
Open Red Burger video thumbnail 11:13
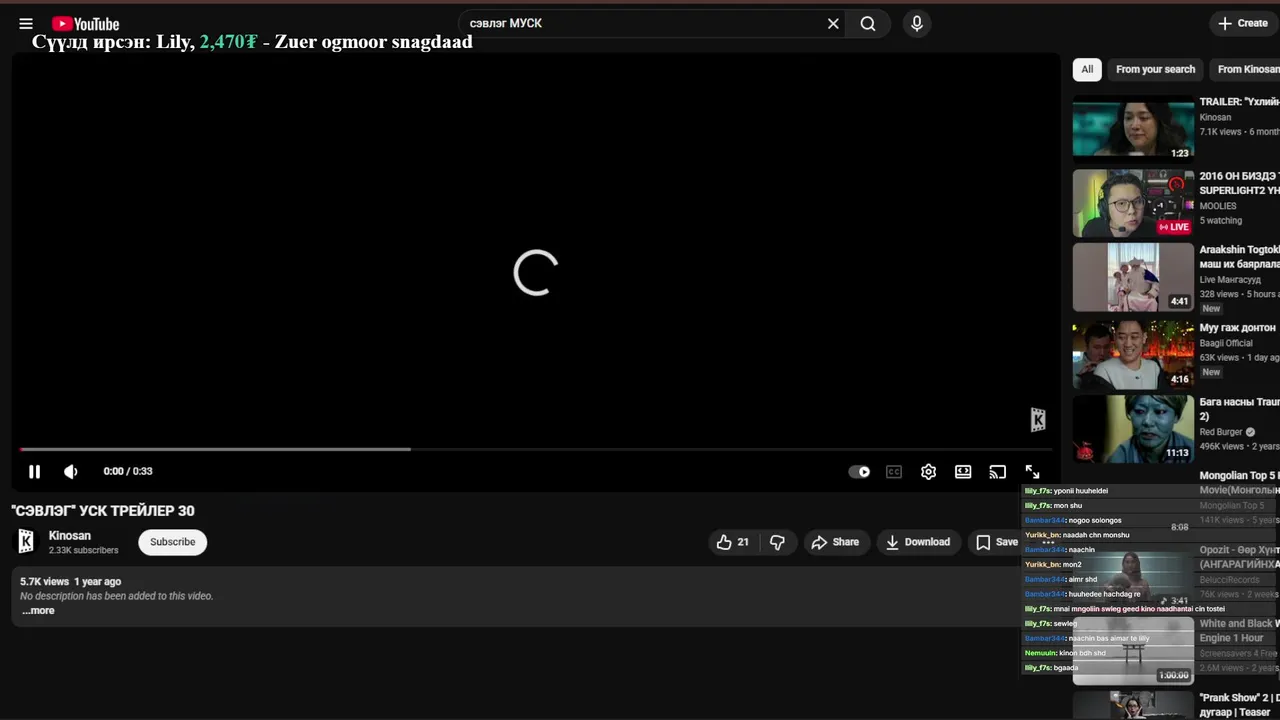[1134, 428]
